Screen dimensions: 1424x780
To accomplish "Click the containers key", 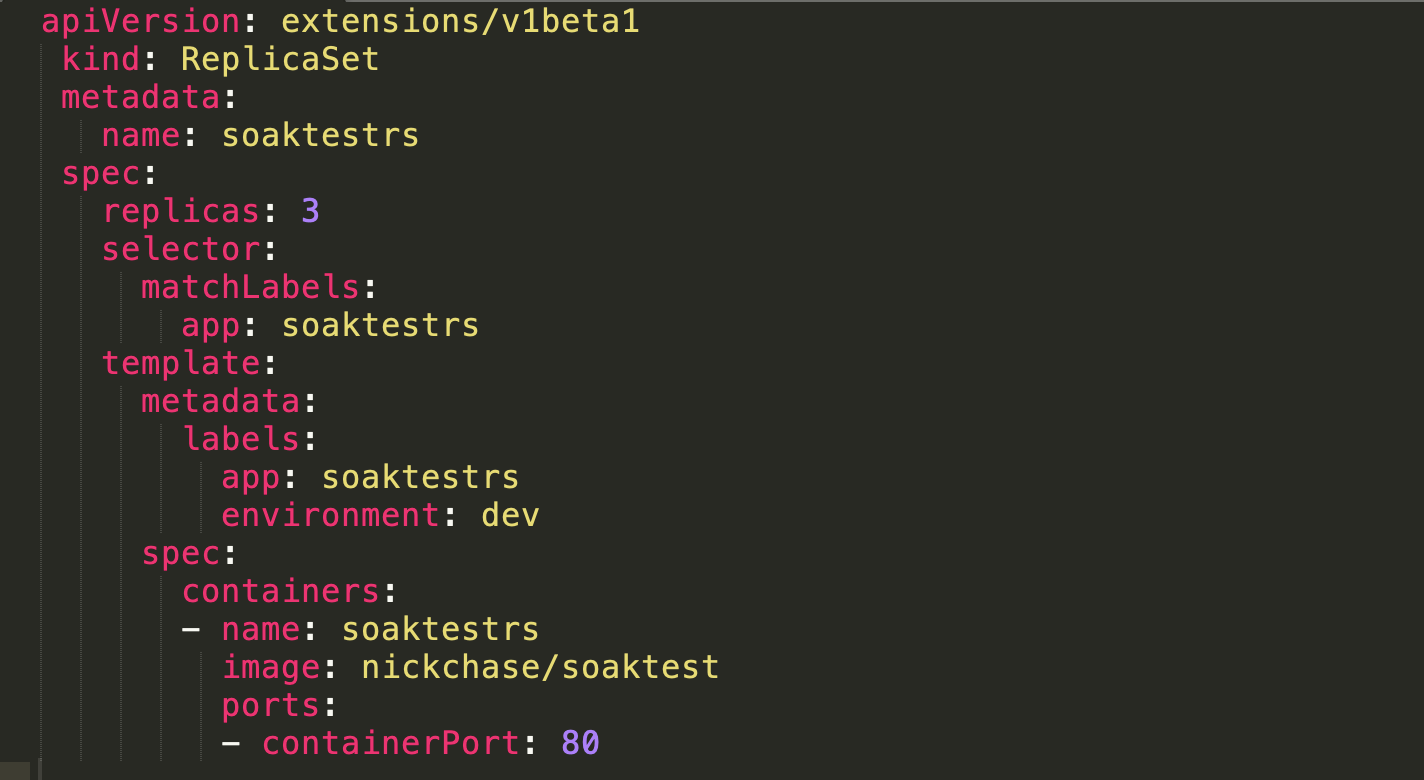I will 280,591.
